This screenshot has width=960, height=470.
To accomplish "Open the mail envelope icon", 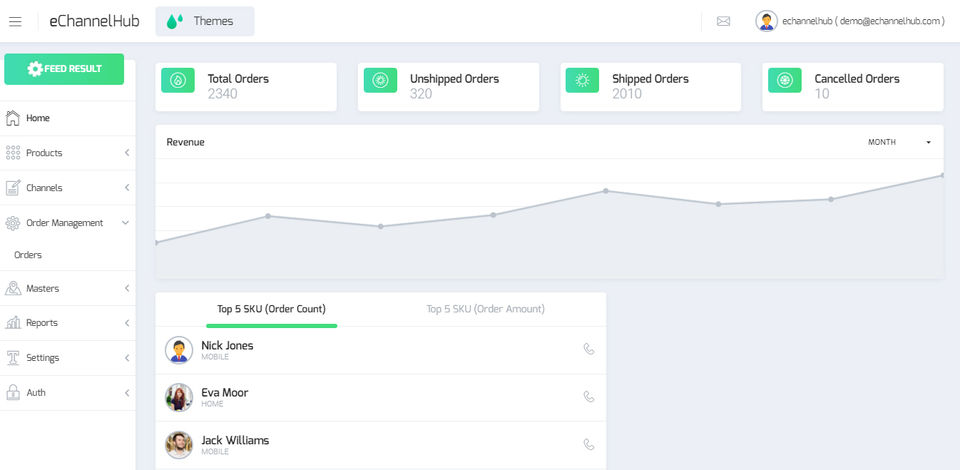I will [724, 21].
